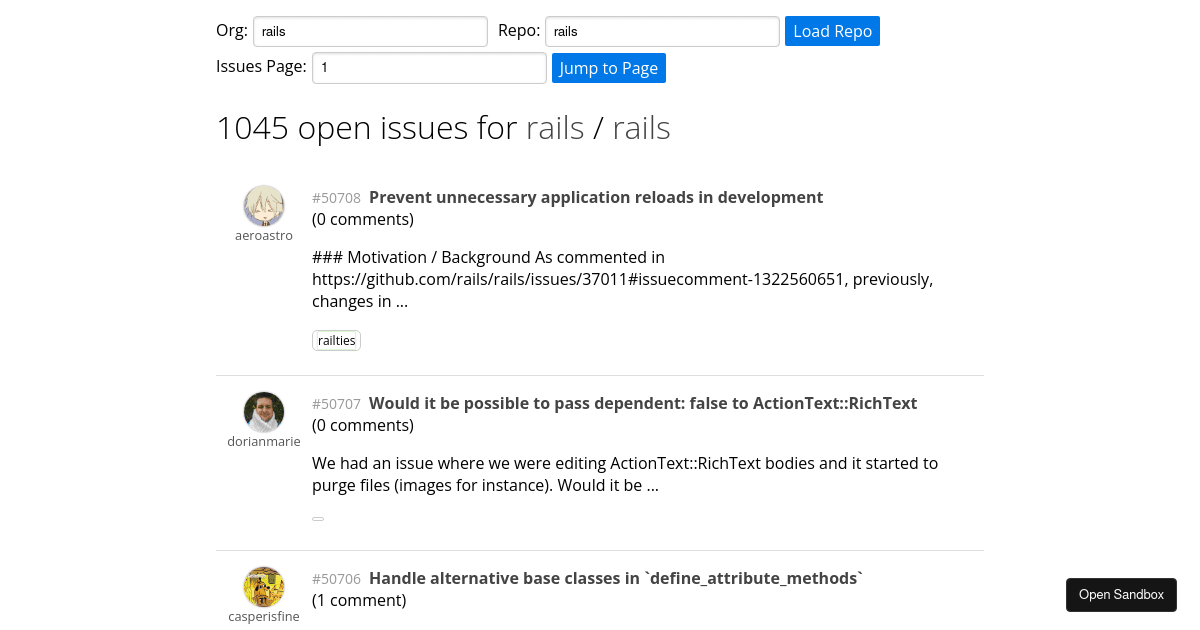Click the Issues Page input field
Image resolution: width=1200 pixels, height=630 pixels.
click(x=429, y=67)
